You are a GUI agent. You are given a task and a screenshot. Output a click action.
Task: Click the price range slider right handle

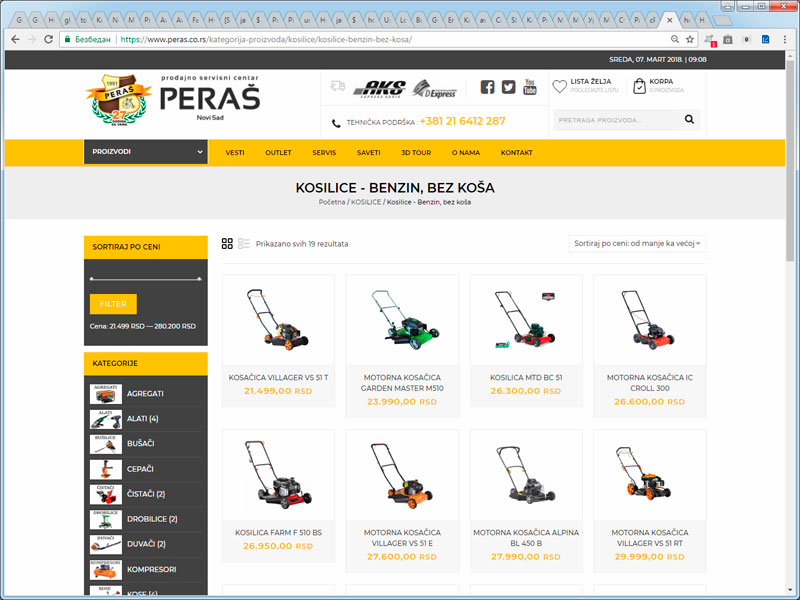(x=199, y=279)
